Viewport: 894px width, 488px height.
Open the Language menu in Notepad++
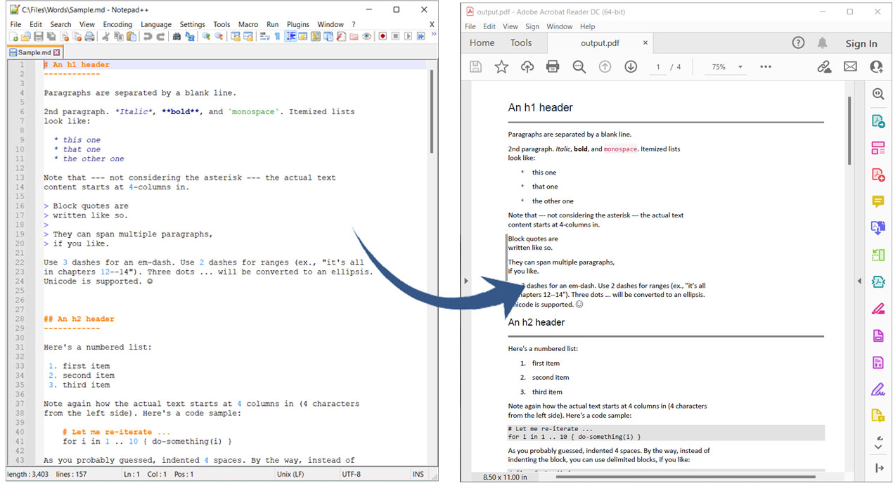(x=156, y=24)
